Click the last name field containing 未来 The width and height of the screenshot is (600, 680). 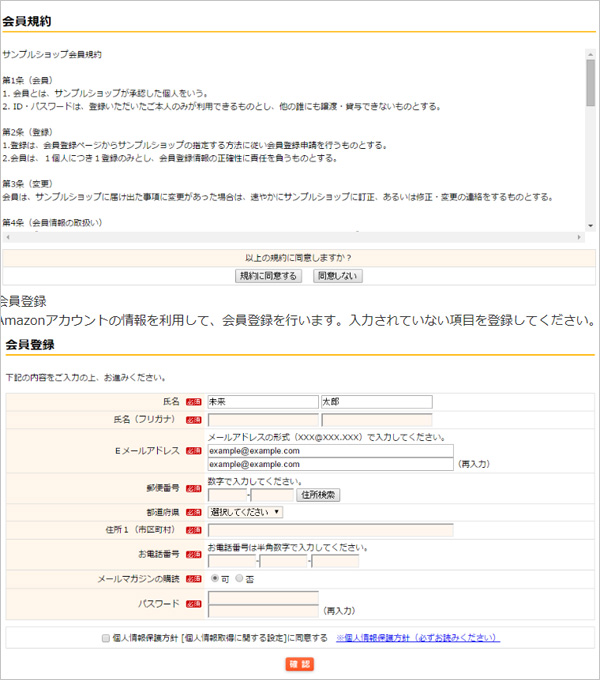(x=262, y=402)
